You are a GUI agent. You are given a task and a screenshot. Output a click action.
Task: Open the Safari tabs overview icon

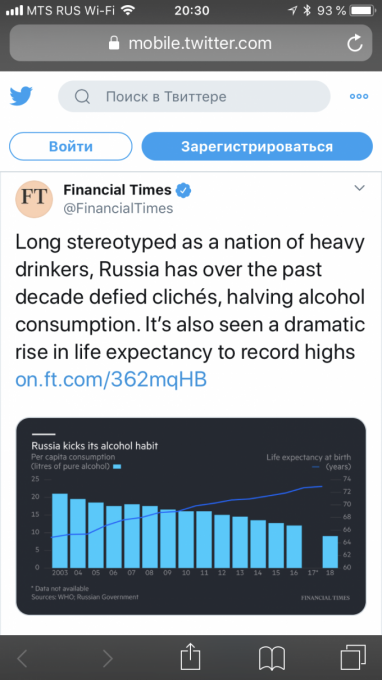(353, 657)
